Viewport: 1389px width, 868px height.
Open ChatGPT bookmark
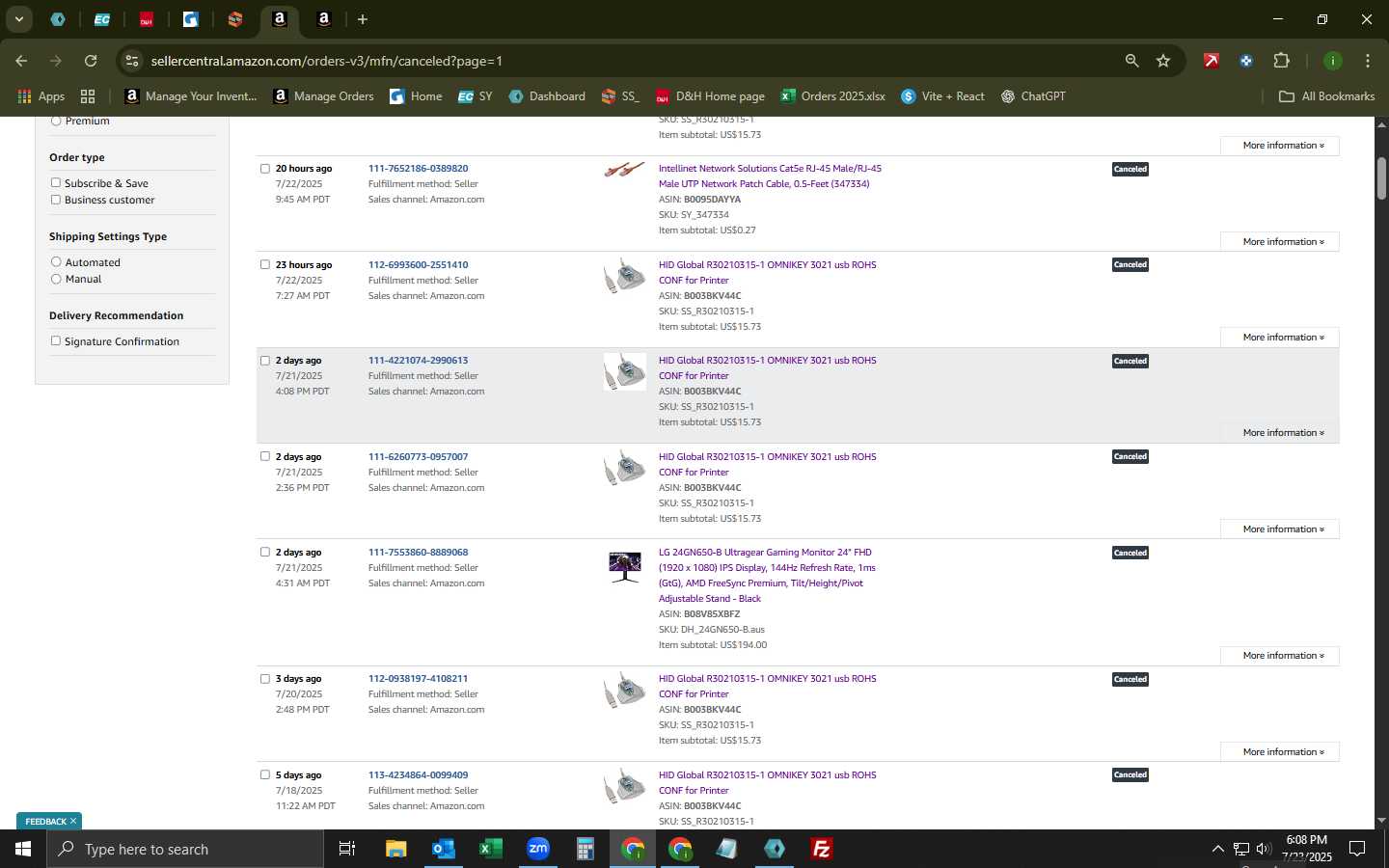click(x=1033, y=96)
